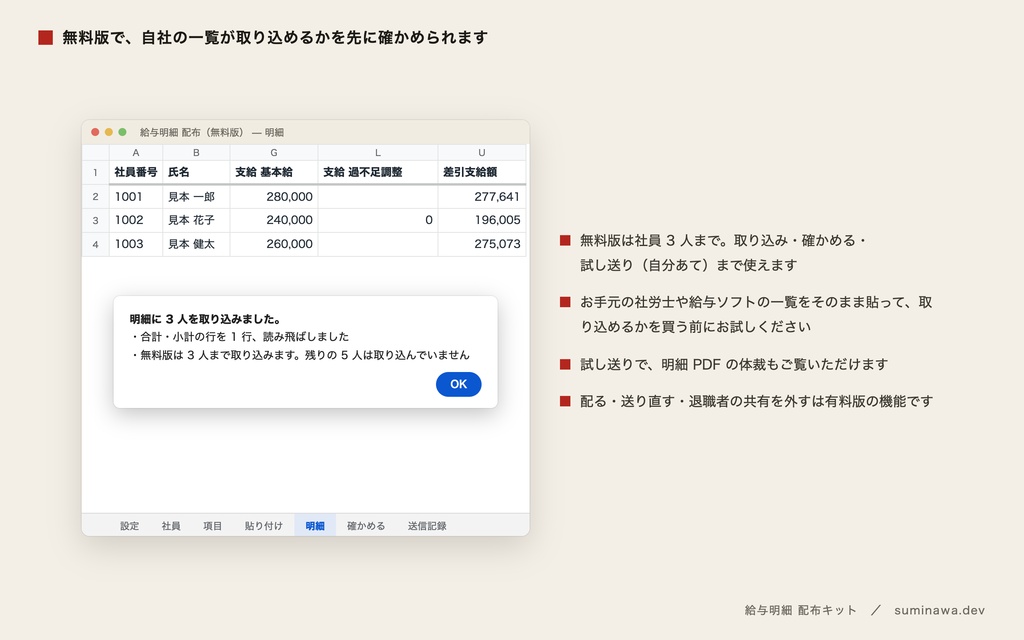Select the name cell 見本 一郎
Viewport: 1024px width, 640px height.
tap(196, 197)
